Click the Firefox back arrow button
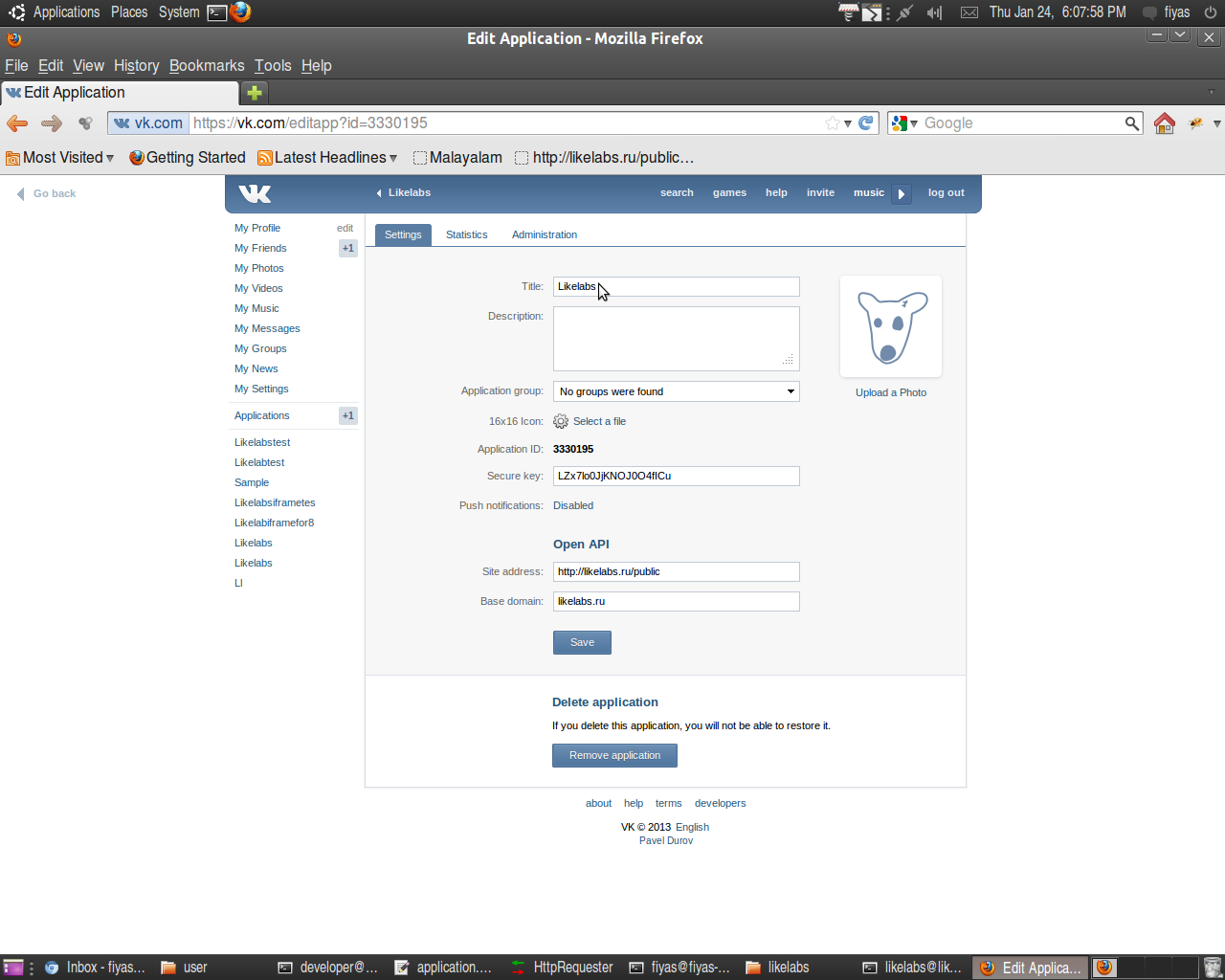 (x=17, y=123)
